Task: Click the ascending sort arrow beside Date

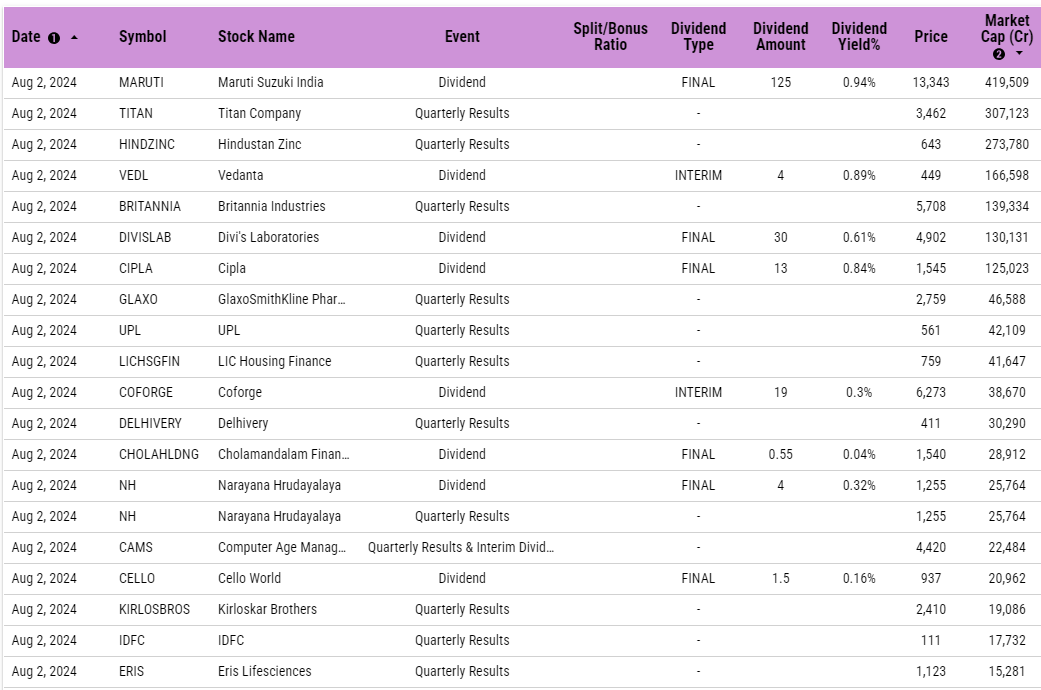Action: [x=74, y=38]
